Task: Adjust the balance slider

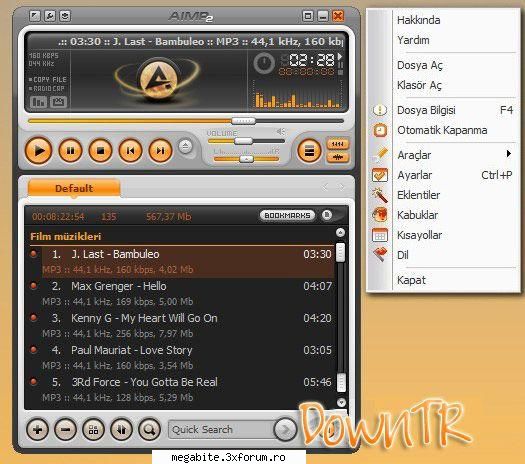Action: coord(246,159)
